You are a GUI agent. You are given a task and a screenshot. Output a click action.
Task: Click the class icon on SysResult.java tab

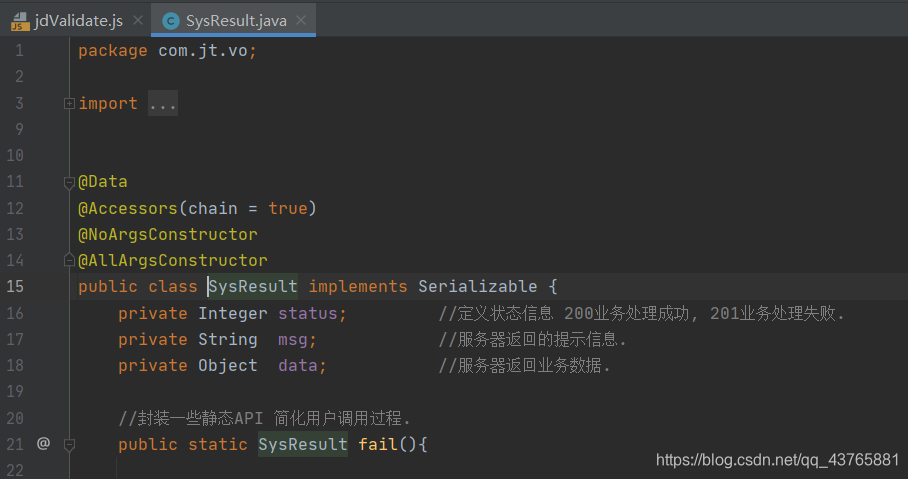point(171,21)
